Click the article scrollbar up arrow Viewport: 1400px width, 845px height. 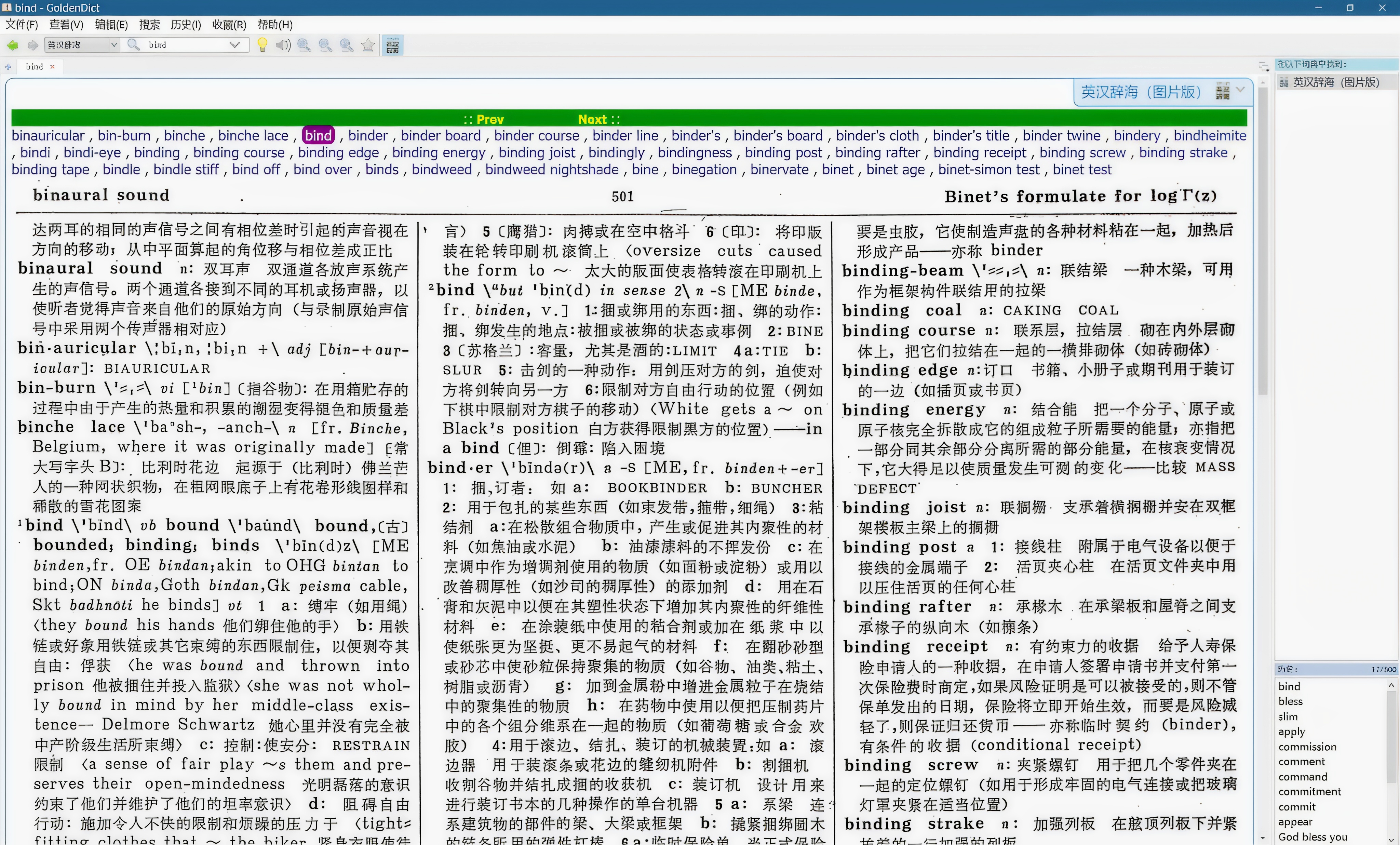pyautogui.click(x=1263, y=82)
